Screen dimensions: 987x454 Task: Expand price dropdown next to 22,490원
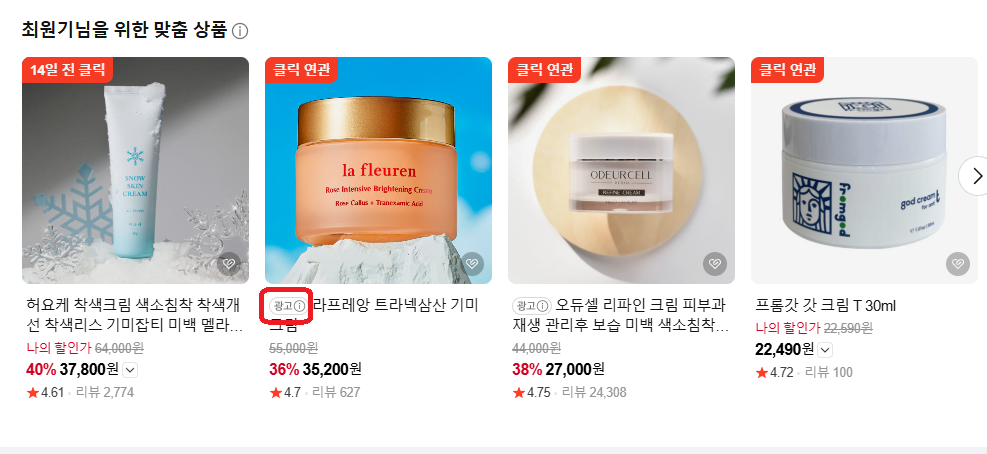(825, 349)
